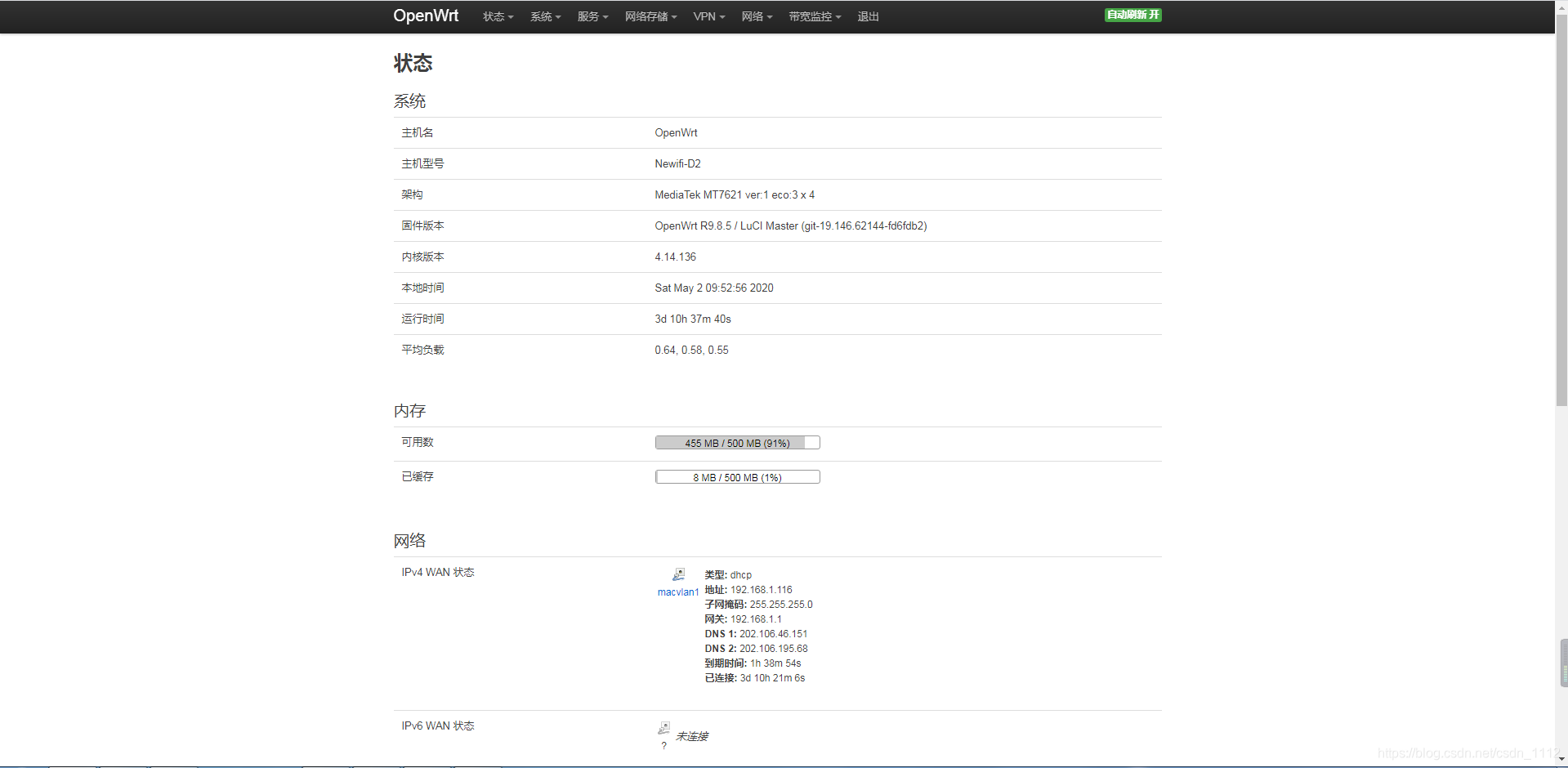The height and width of the screenshot is (768, 1568).
Task: Expand the 服务 menu
Action: (x=592, y=16)
